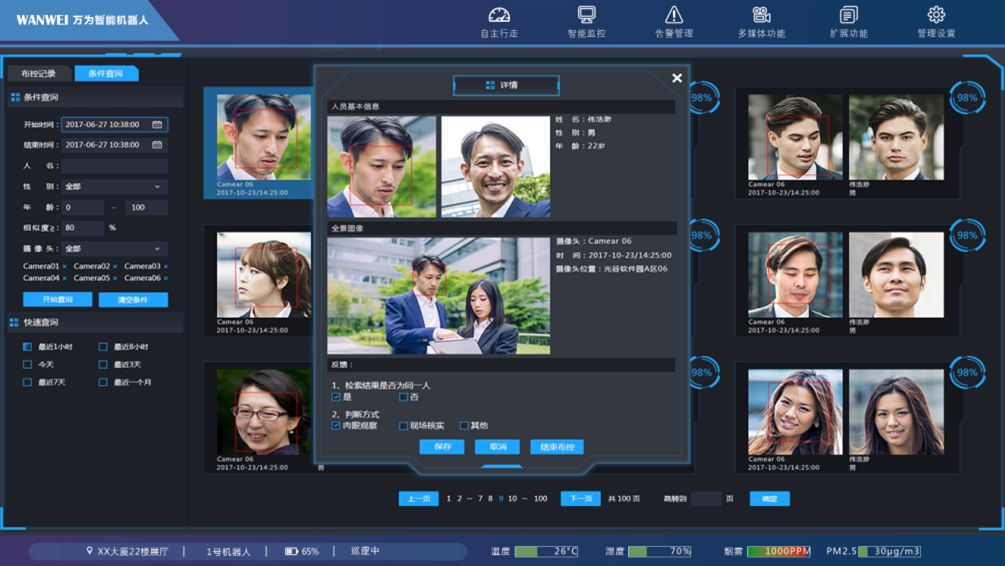Open 自主行走 speedometer icon
This screenshot has height=566, width=1005.
point(499,15)
